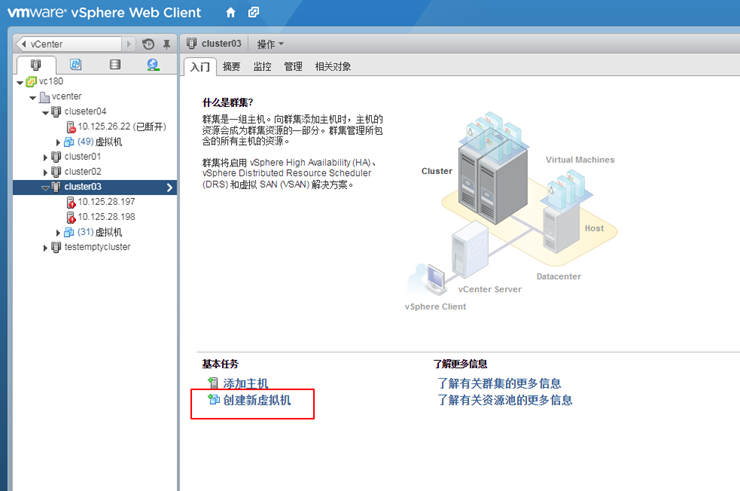Click the cluster03 icon in header

point(192,43)
